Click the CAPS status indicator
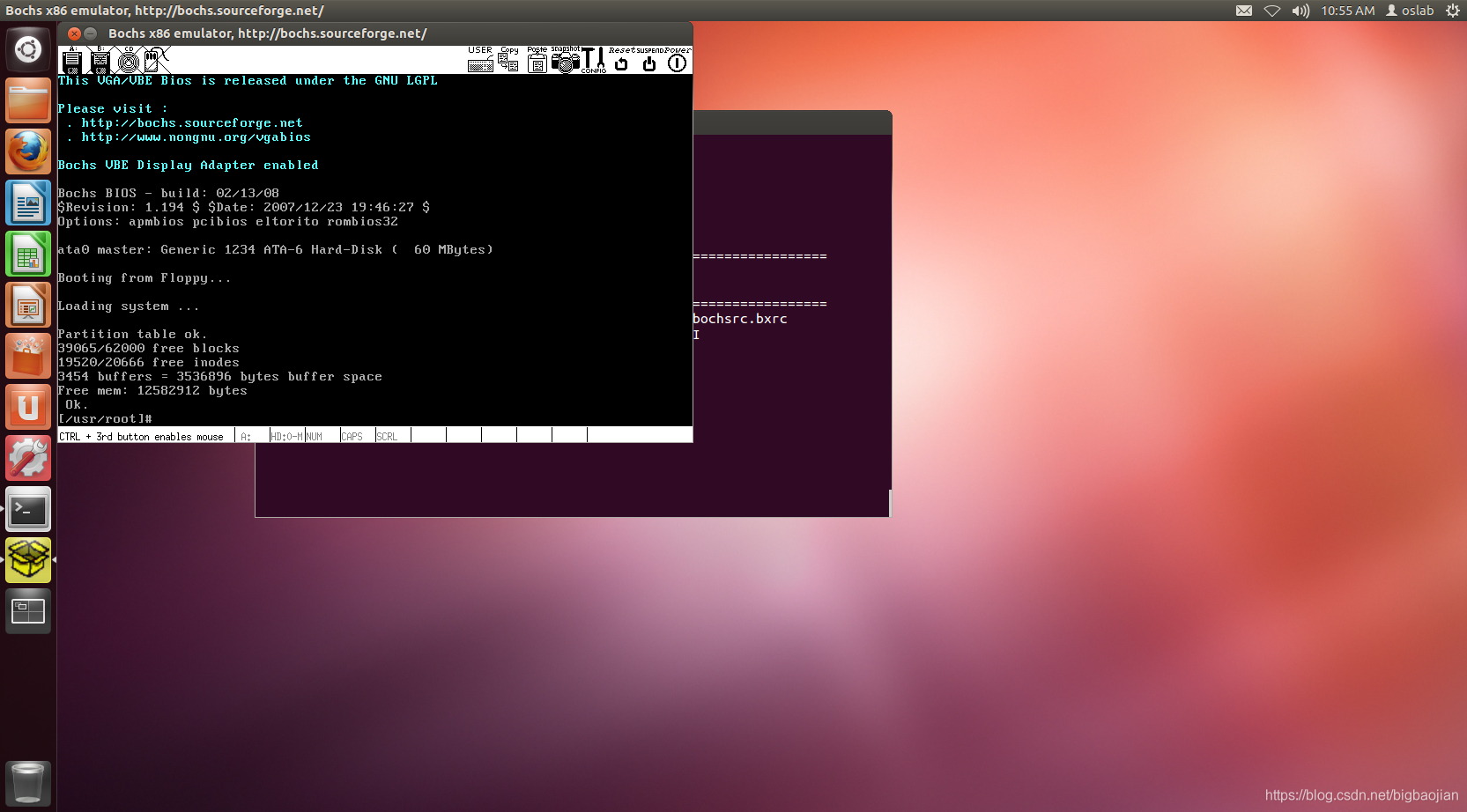 (x=352, y=436)
